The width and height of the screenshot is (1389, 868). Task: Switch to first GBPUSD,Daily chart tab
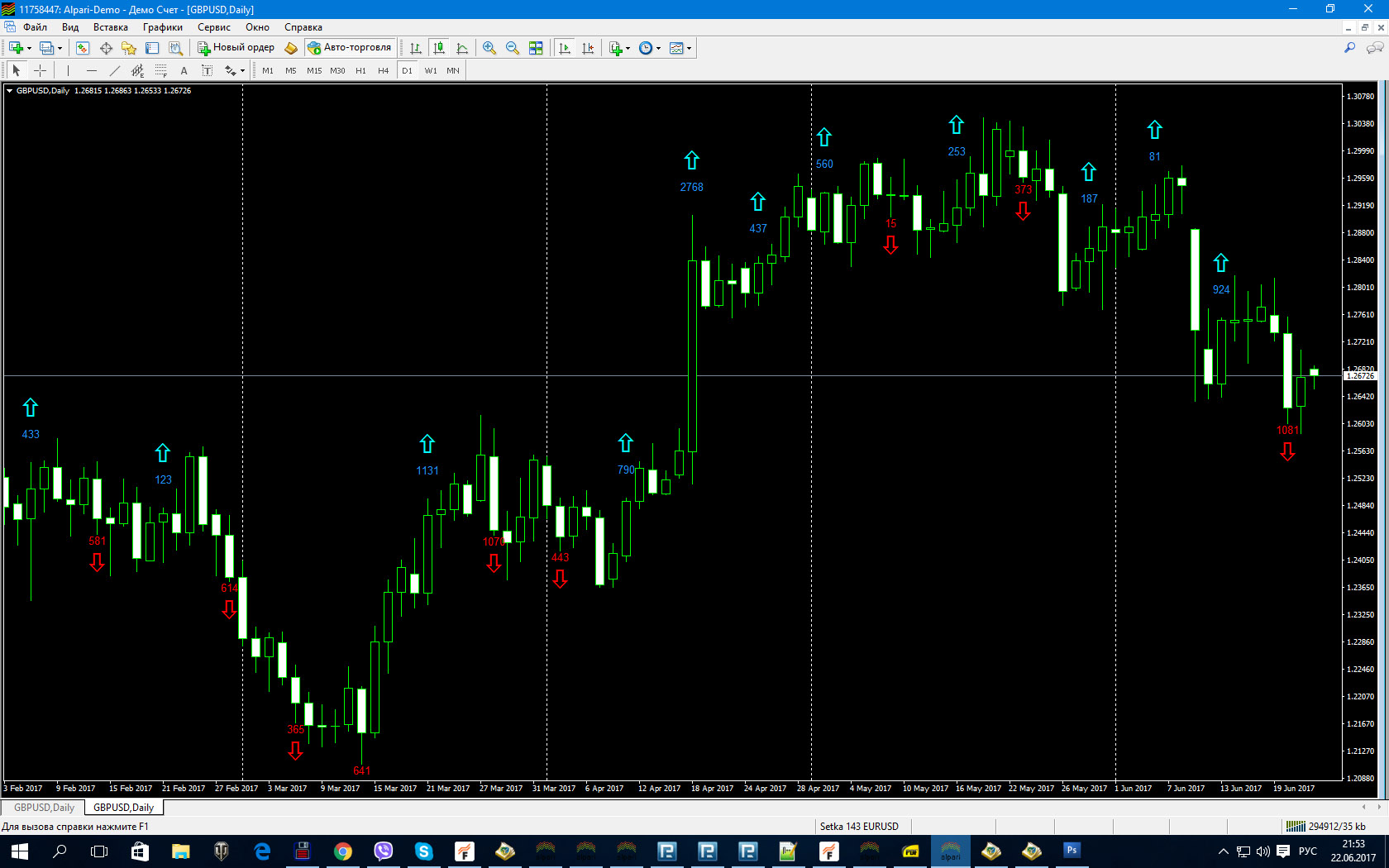[44, 808]
